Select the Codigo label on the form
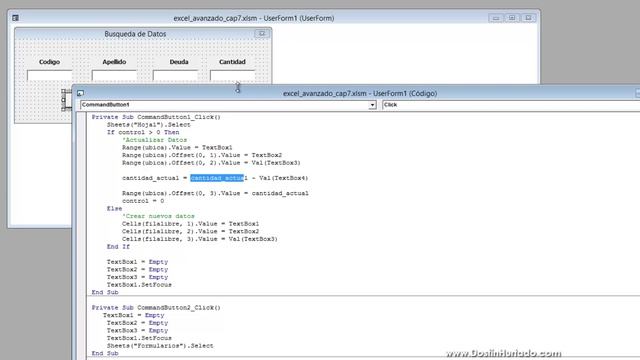The height and width of the screenshot is (360, 640). click(49, 62)
